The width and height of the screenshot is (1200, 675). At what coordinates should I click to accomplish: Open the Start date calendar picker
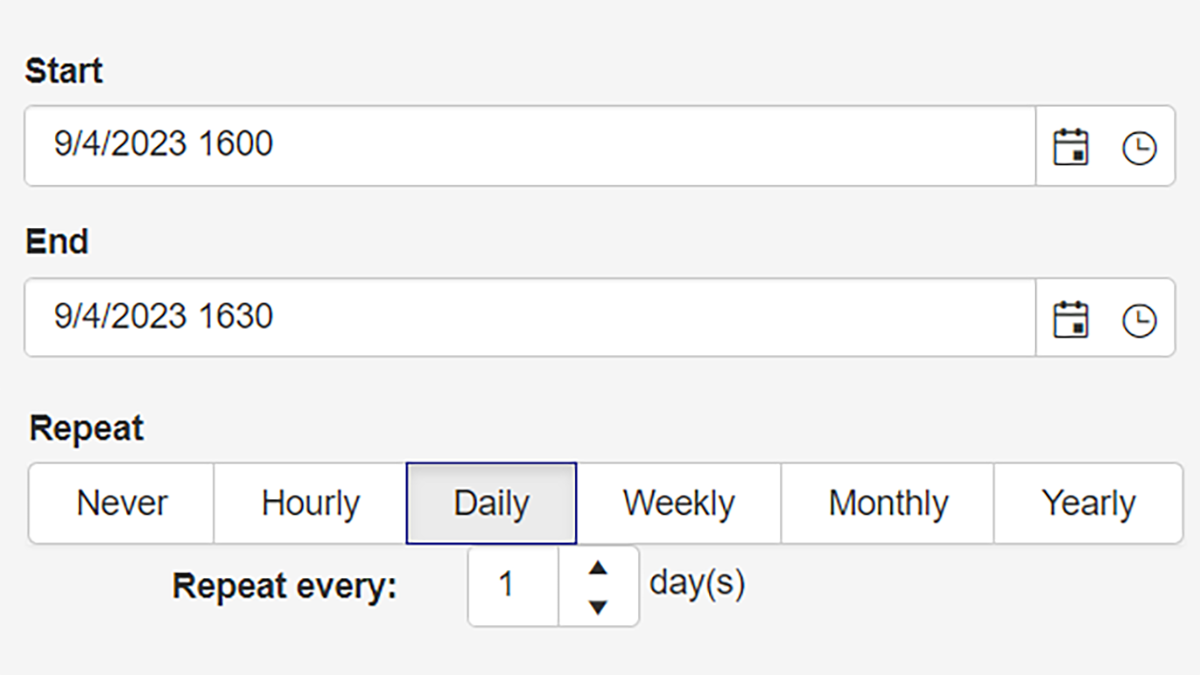click(x=1071, y=147)
